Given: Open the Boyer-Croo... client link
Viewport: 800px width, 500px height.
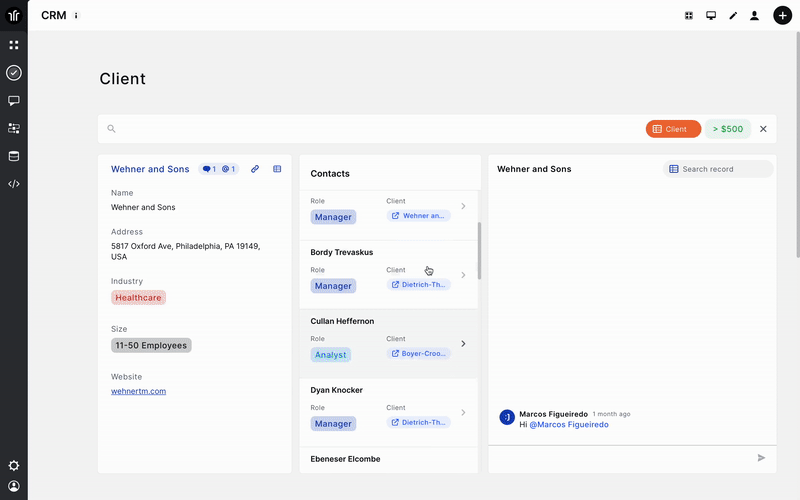Looking at the screenshot, I should 418,354.
